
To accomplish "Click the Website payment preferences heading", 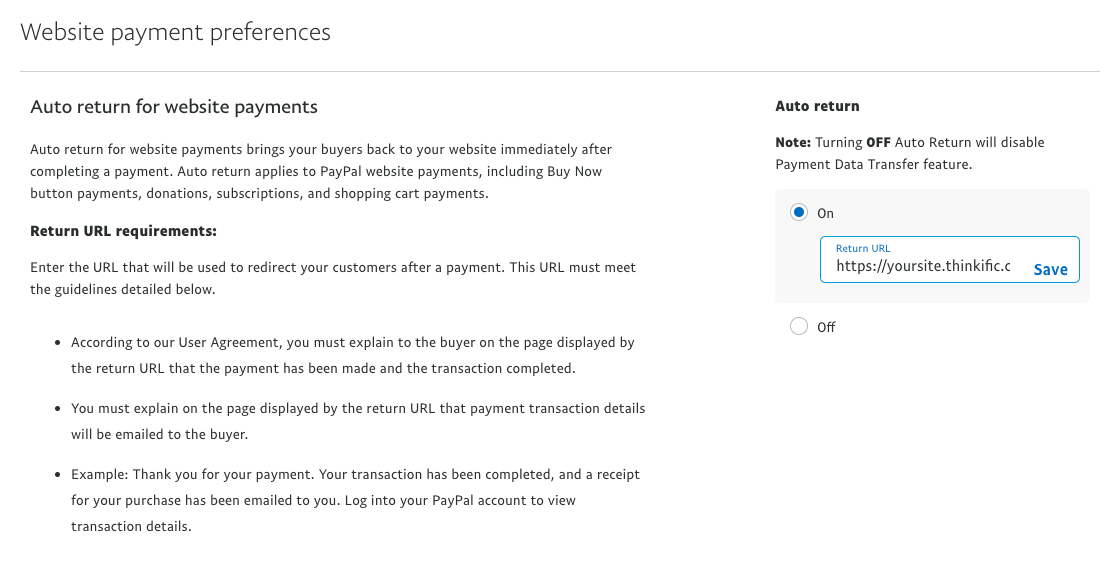I will pos(175,33).
